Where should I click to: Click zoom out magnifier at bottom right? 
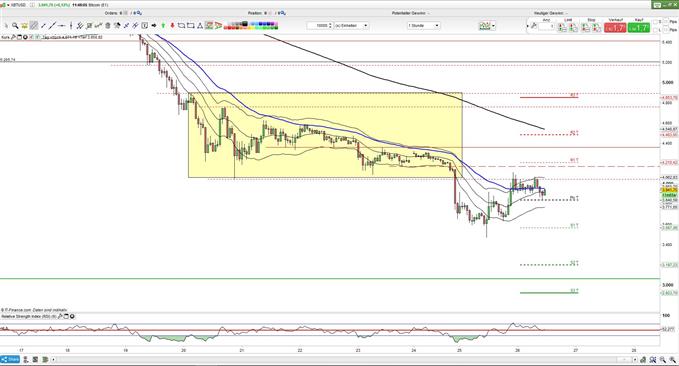(663, 360)
